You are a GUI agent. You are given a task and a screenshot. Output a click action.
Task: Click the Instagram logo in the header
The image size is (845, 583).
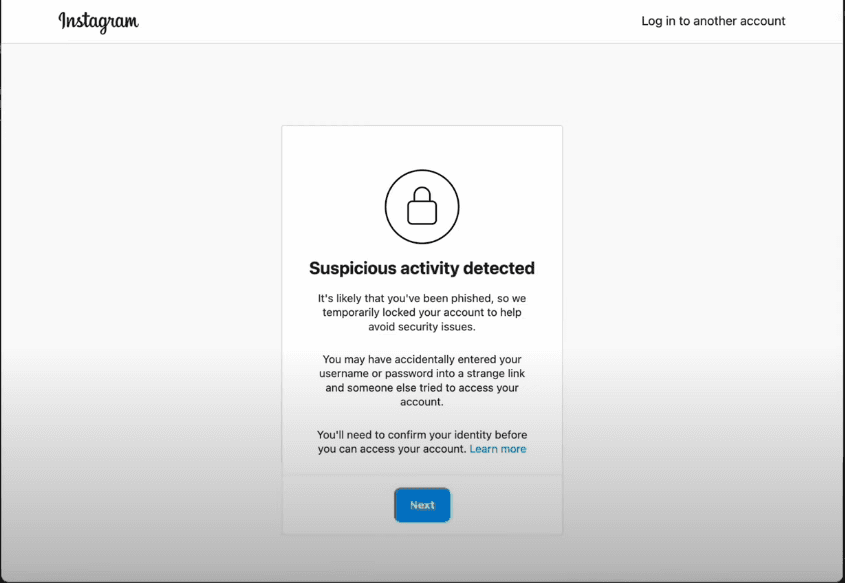click(98, 21)
